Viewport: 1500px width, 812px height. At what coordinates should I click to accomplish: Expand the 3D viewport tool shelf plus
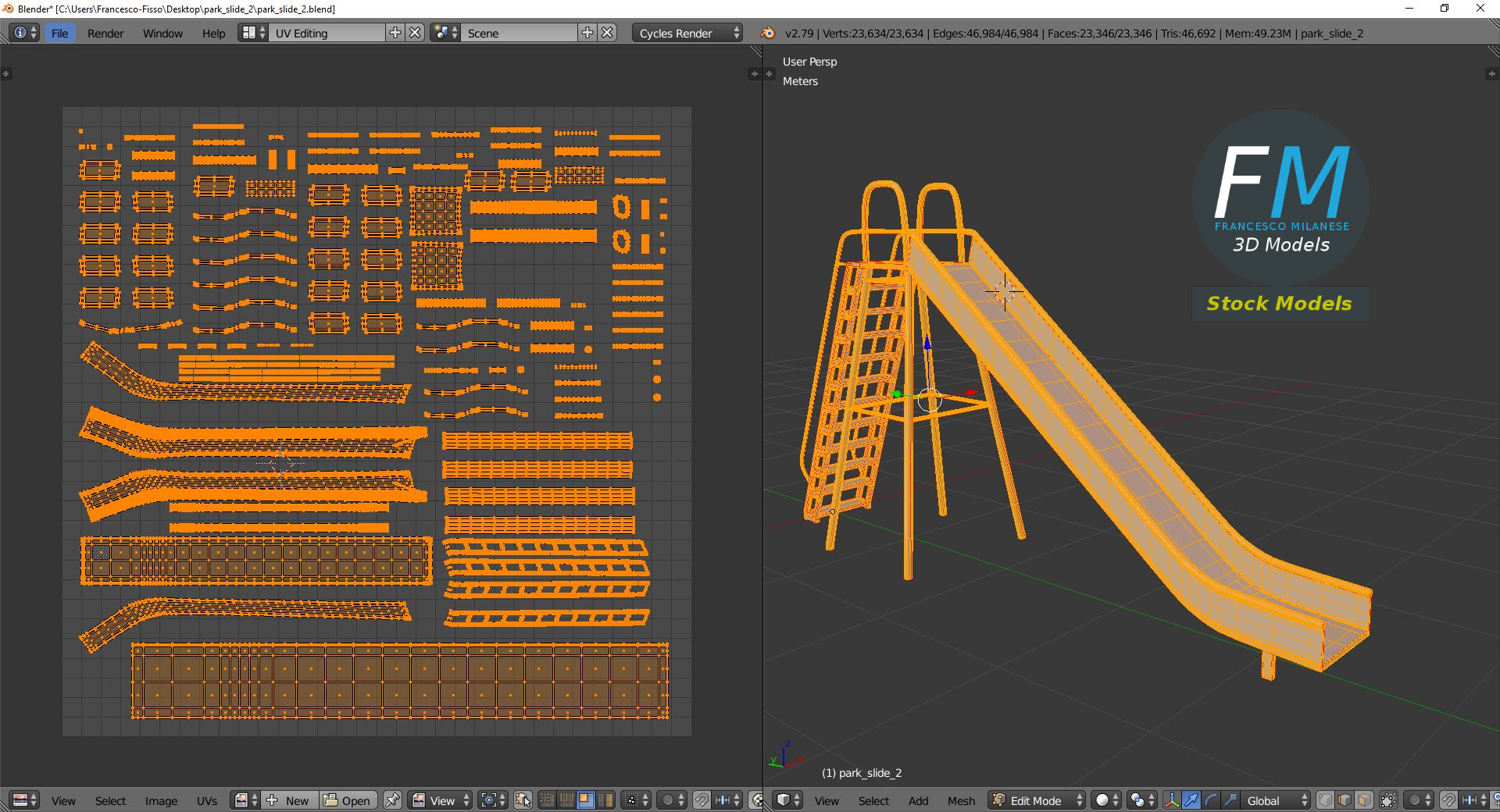(x=770, y=74)
